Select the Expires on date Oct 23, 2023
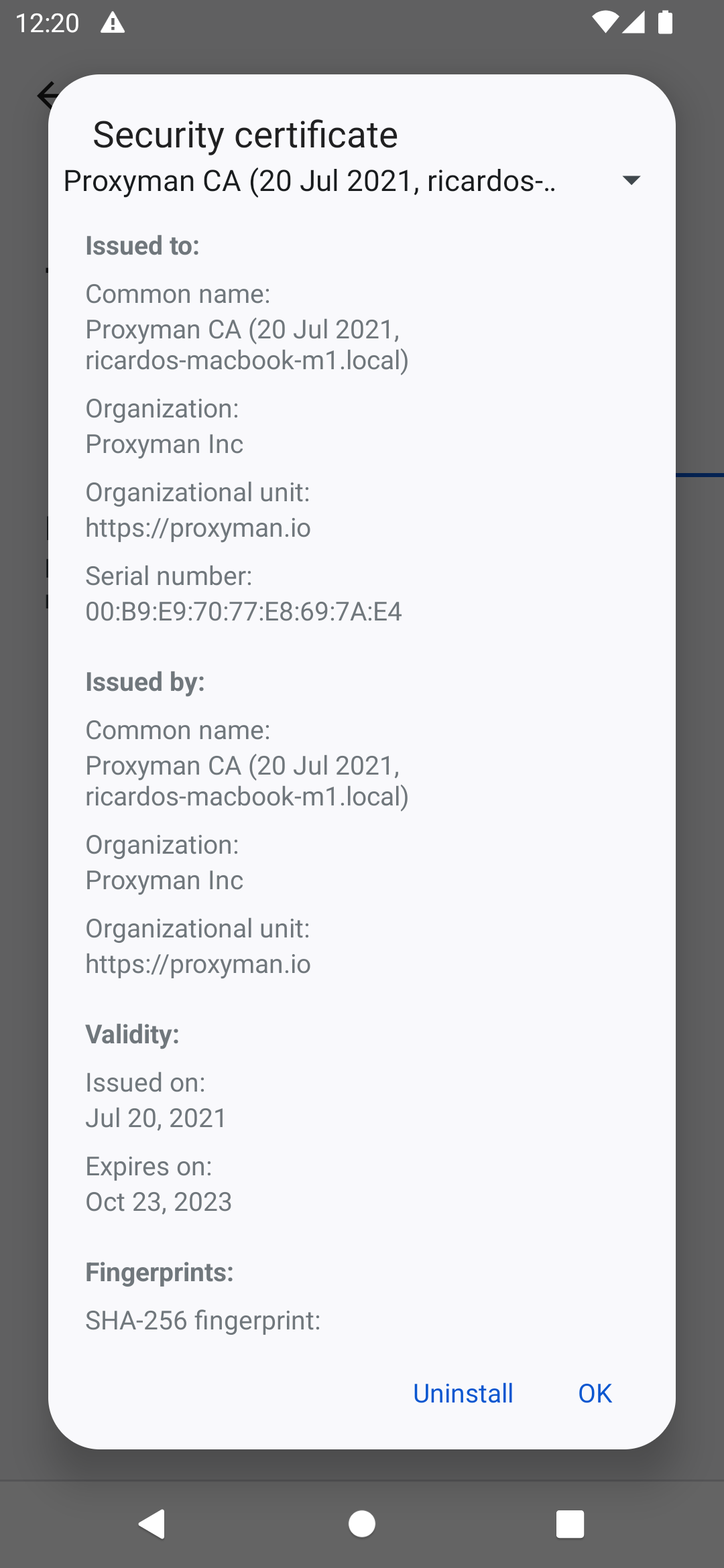724x1568 pixels. click(x=158, y=1201)
